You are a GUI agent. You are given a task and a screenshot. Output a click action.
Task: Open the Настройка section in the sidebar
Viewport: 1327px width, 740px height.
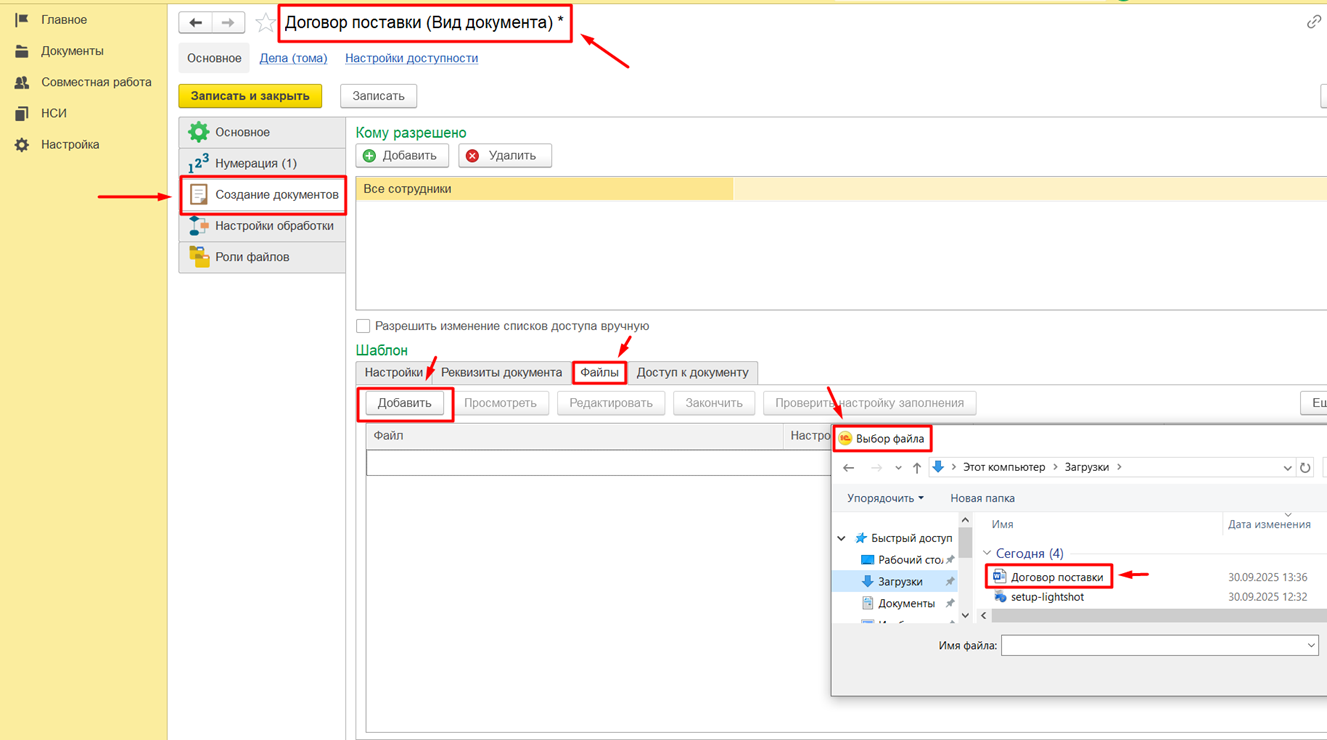[x=70, y=144]
